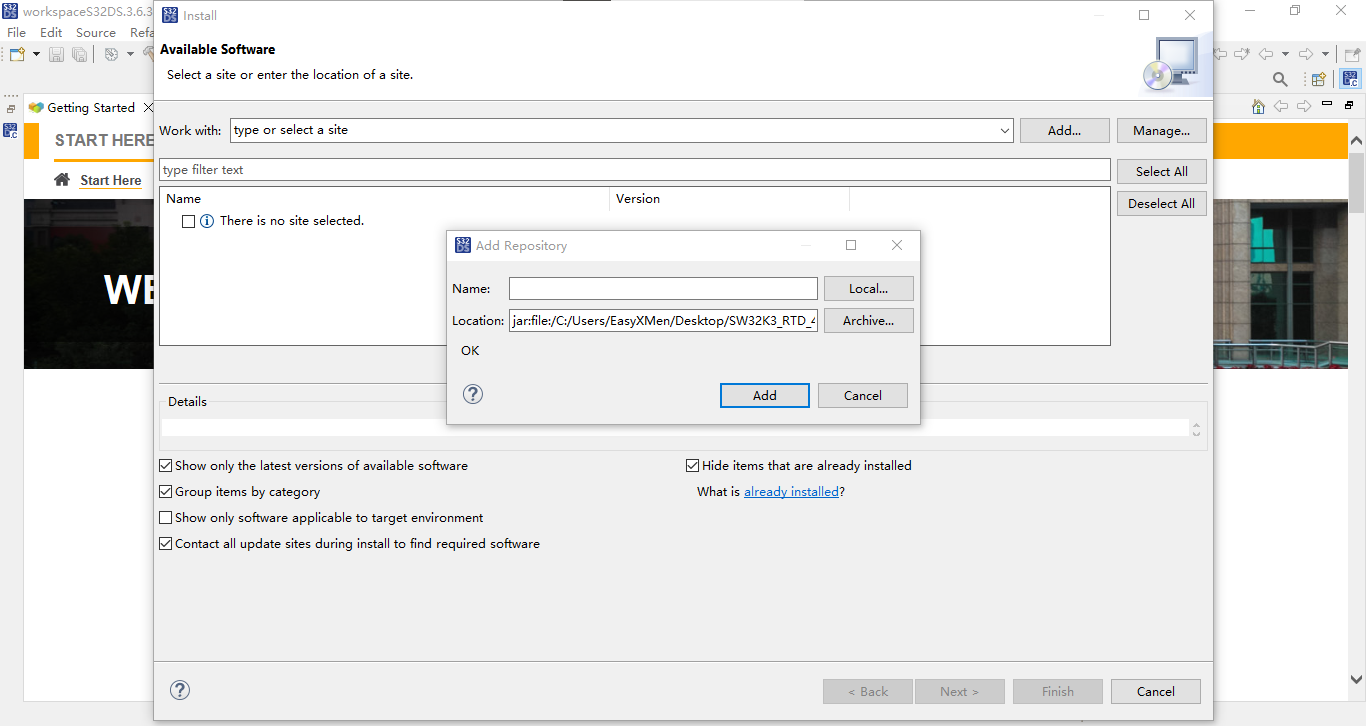Open the build configuration dropdown arrow
This screenshot has height=726, width=1366.
129,54
